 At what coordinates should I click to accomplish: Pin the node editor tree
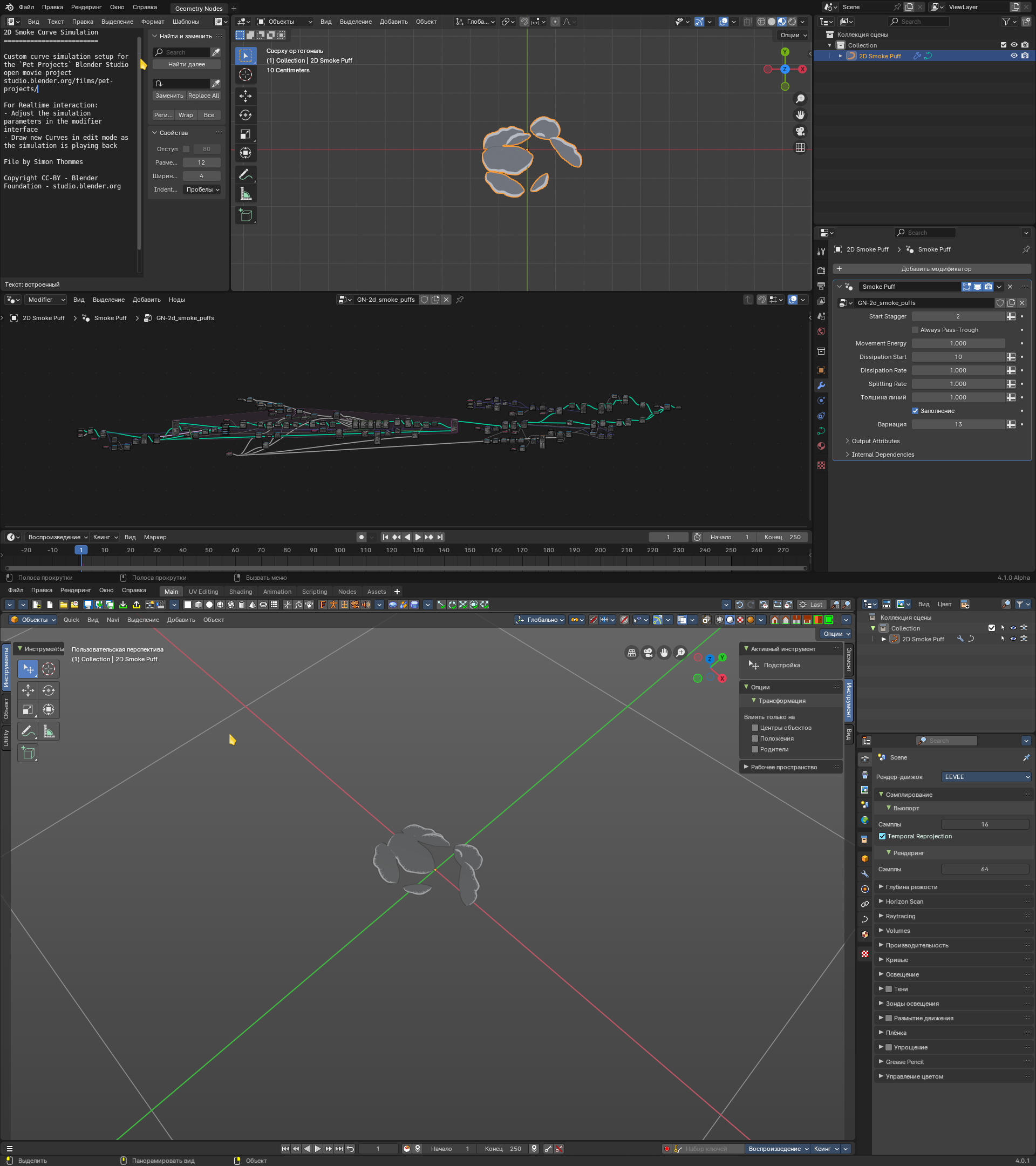[460, 300]
